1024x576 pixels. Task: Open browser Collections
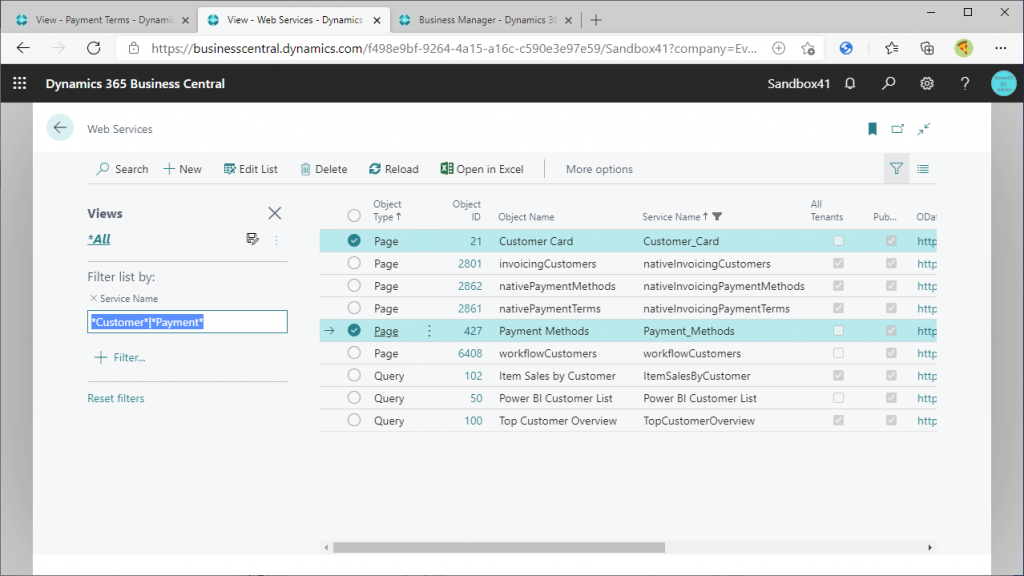tap(927, 48)
